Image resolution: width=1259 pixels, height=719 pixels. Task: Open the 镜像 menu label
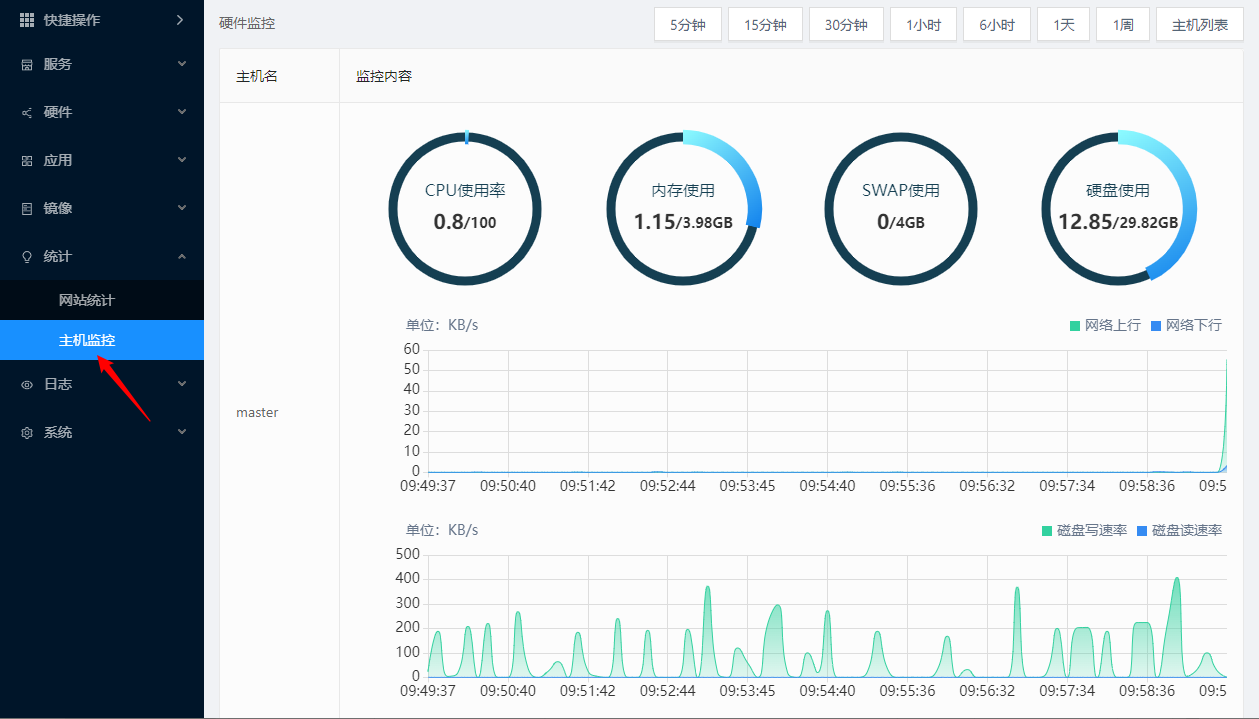coord(58,208)
